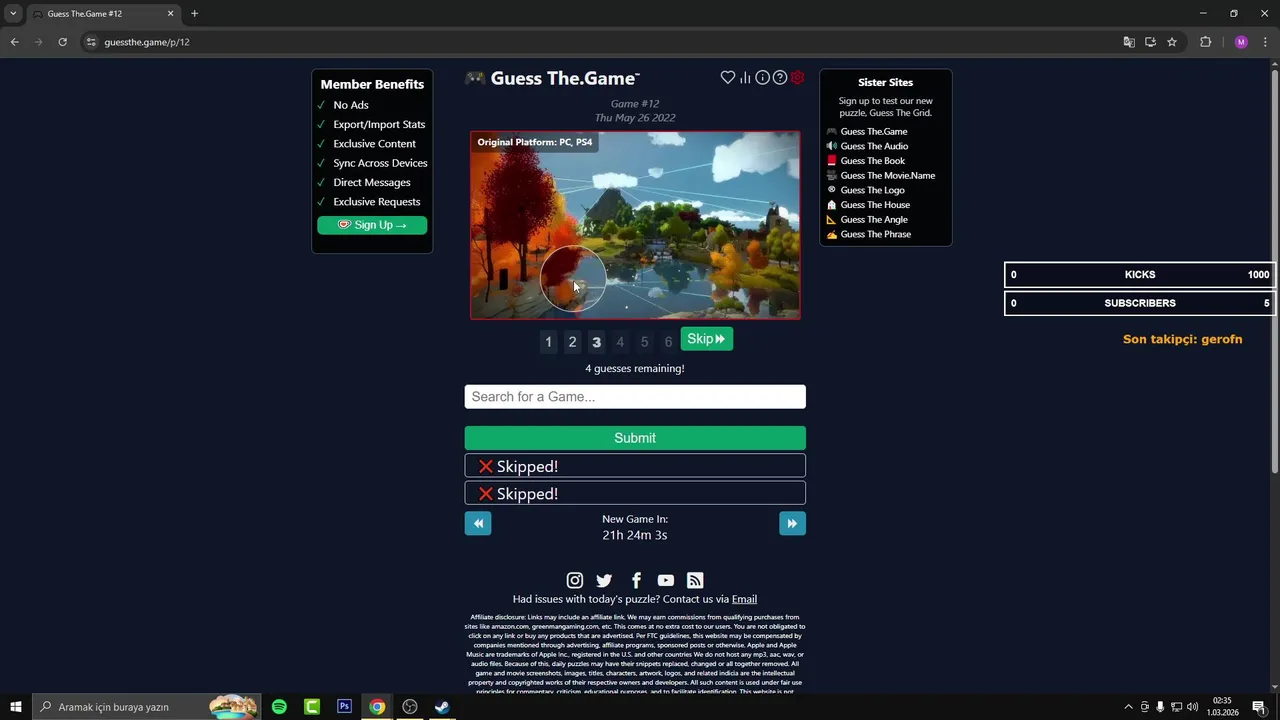
Task: Click the Email contact link
Action: coord(744,599)
